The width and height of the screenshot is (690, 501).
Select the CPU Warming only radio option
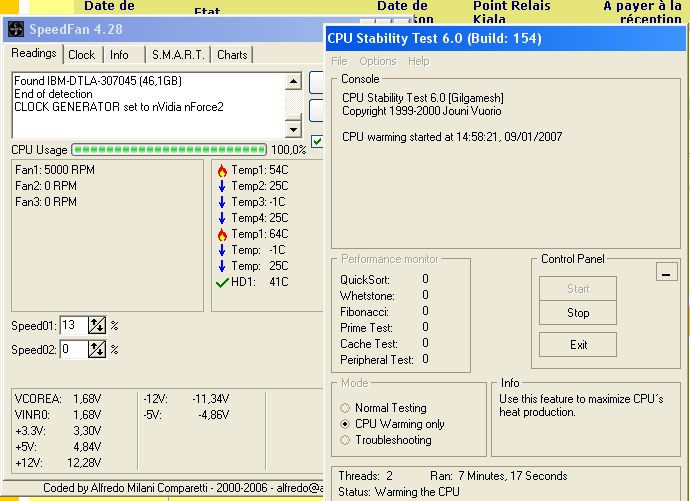tap(345, 424)
